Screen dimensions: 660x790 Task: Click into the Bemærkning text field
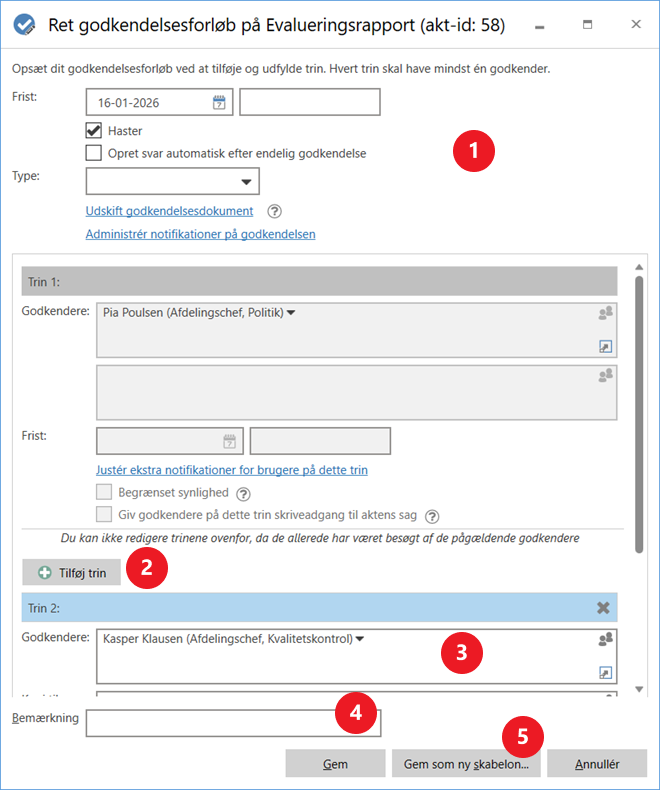tap(232, 722)
